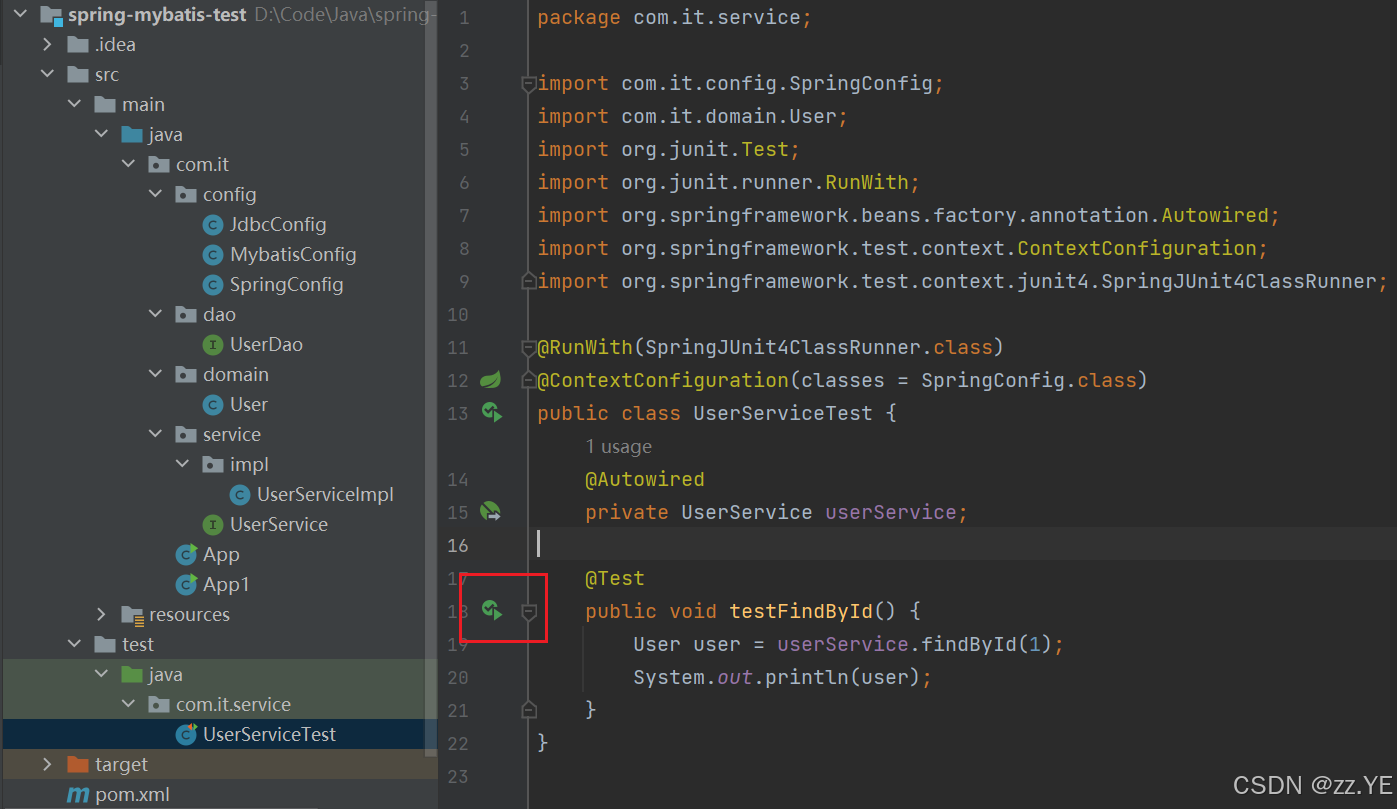
Task: Select the UserService interface icon
Action: (213, 525)
